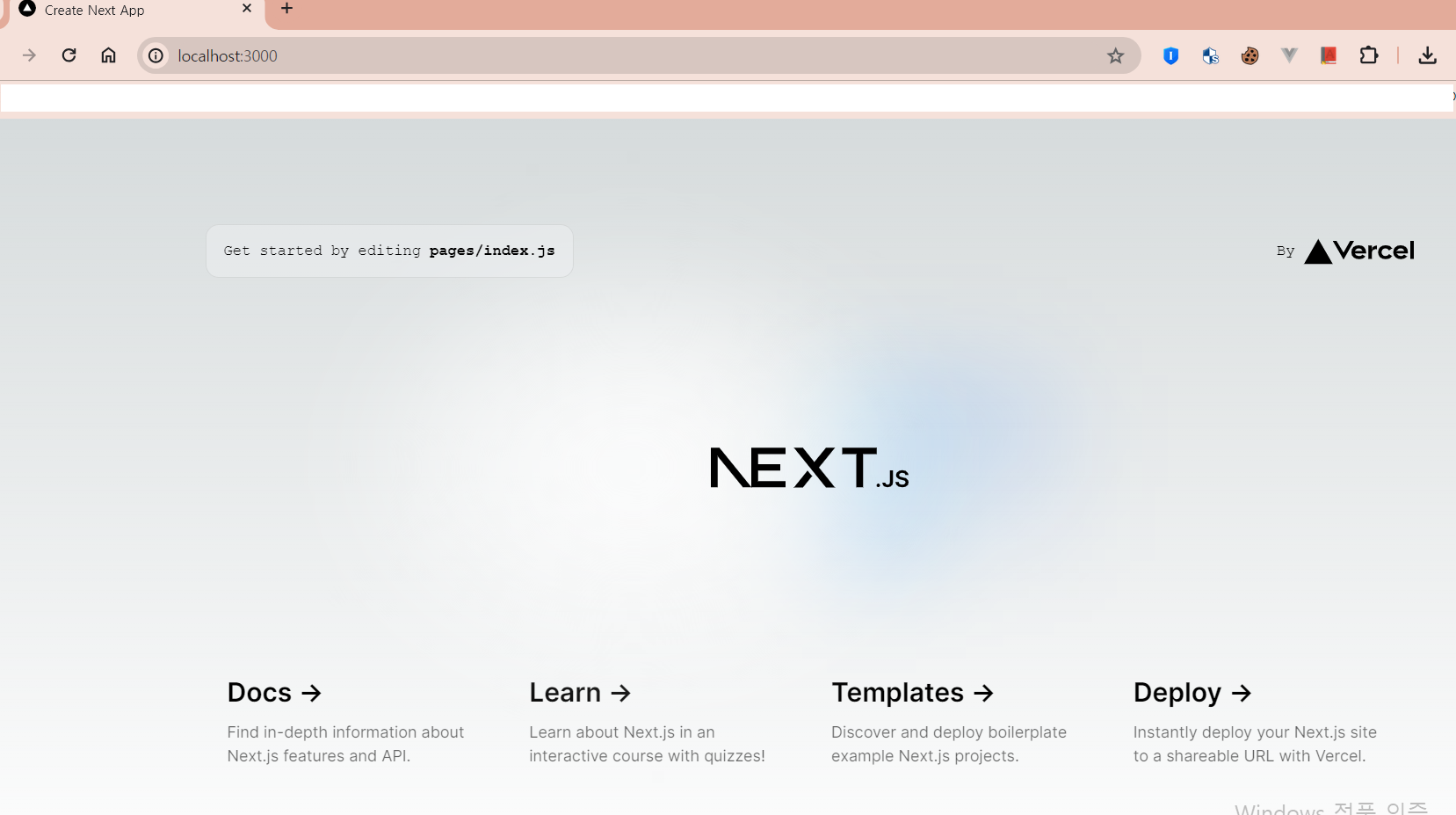Open the translate extension icon
The width and height of the screenshot is (1456, 815).
point(1210,55)
